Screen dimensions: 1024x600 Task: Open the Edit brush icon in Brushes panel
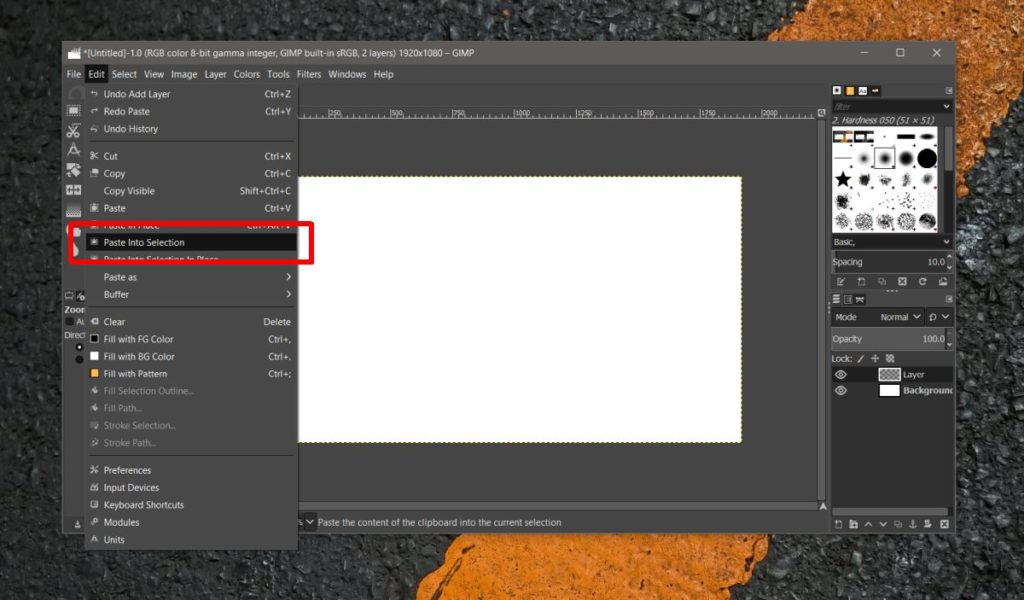point(841,282)
